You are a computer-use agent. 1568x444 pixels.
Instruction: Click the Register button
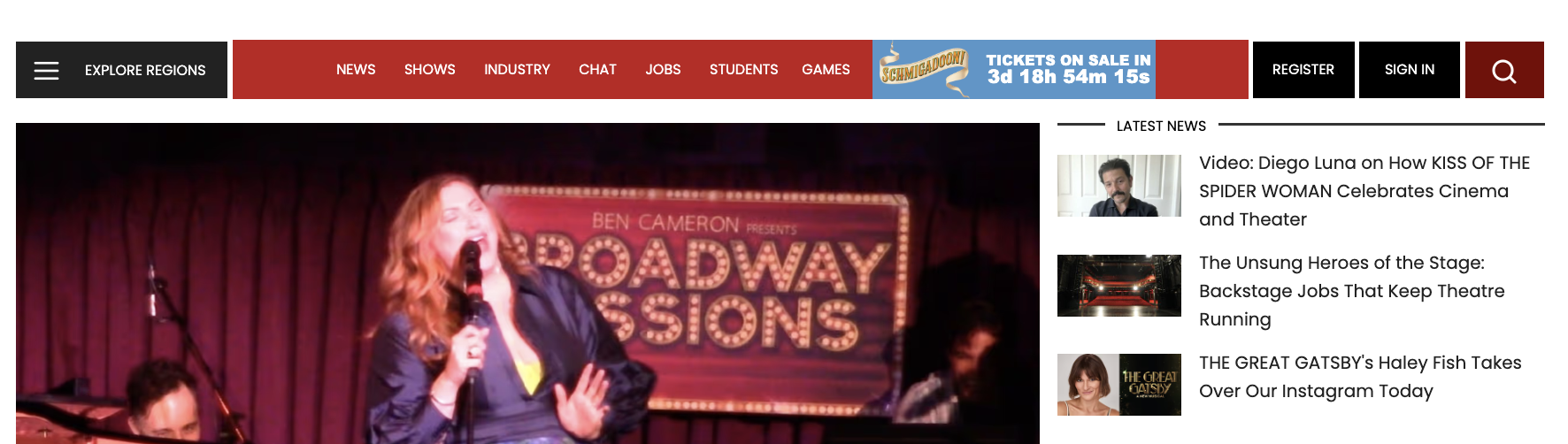[x=1303, y=70]
